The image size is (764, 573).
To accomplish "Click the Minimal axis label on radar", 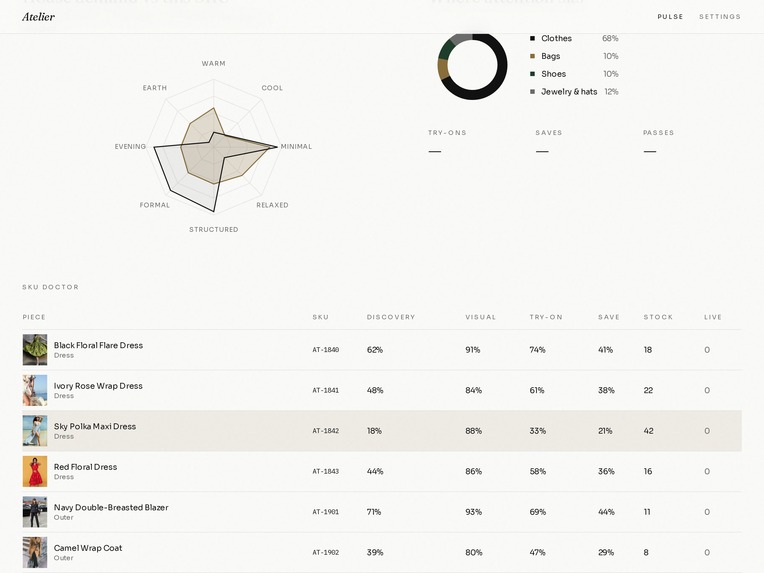I will pos(296,146).
